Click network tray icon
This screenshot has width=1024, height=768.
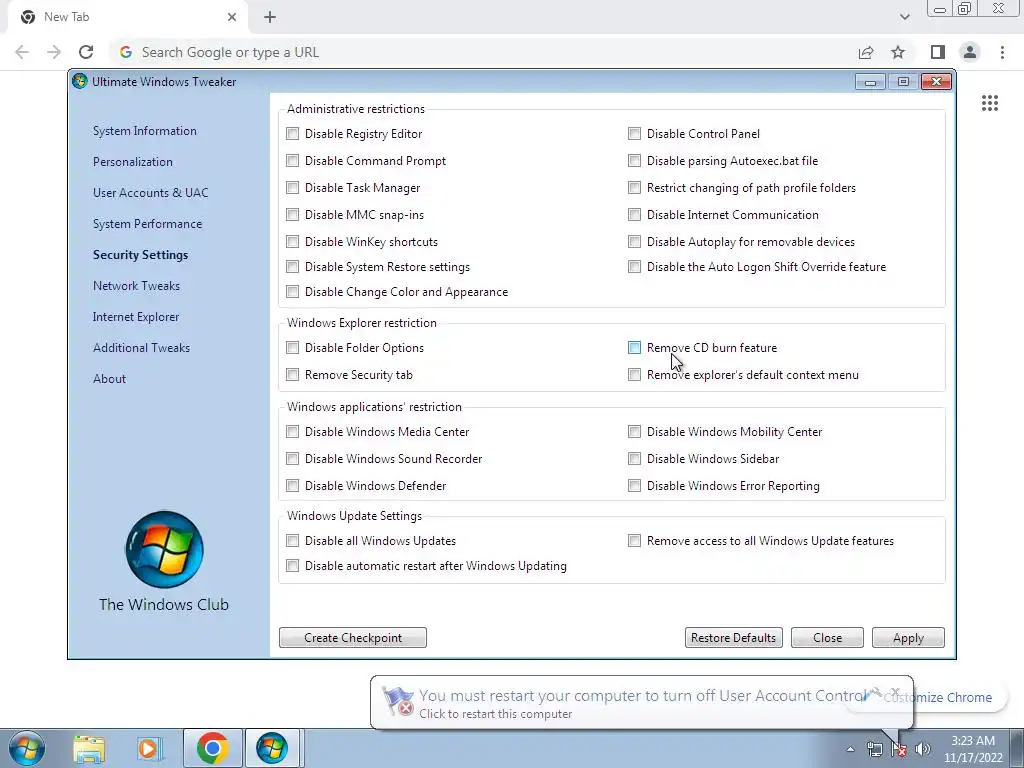tap(874, 749)
